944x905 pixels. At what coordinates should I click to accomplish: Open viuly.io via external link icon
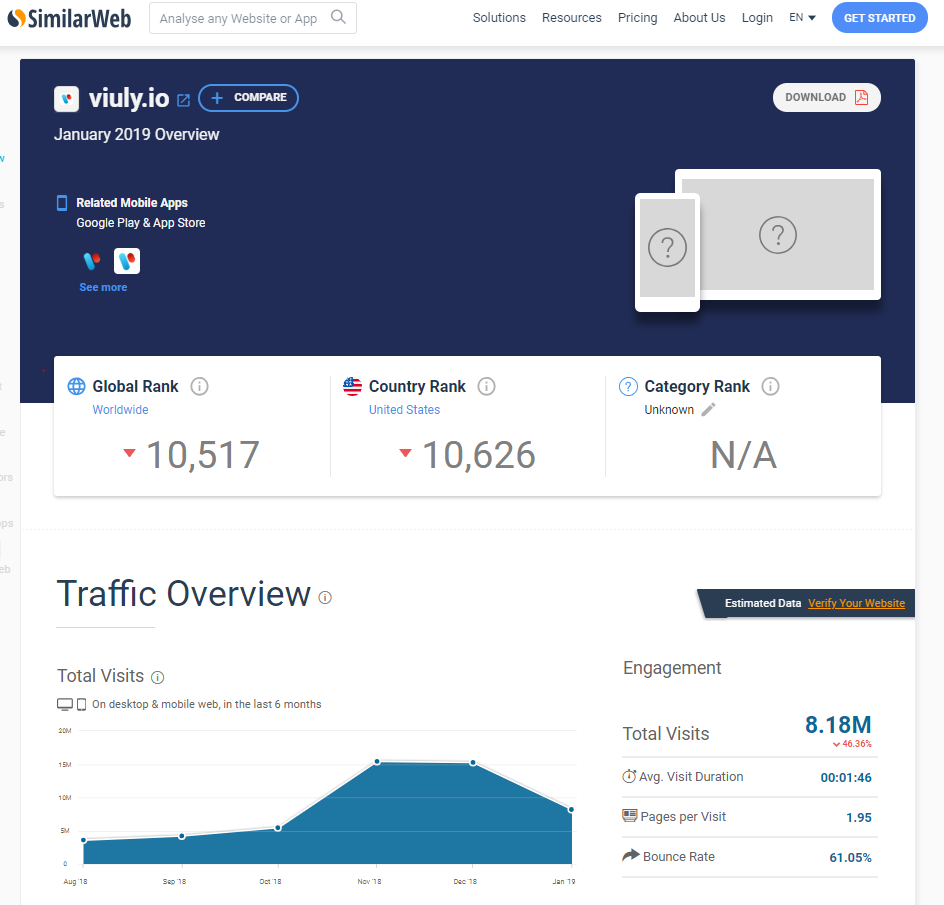(184, 100)
